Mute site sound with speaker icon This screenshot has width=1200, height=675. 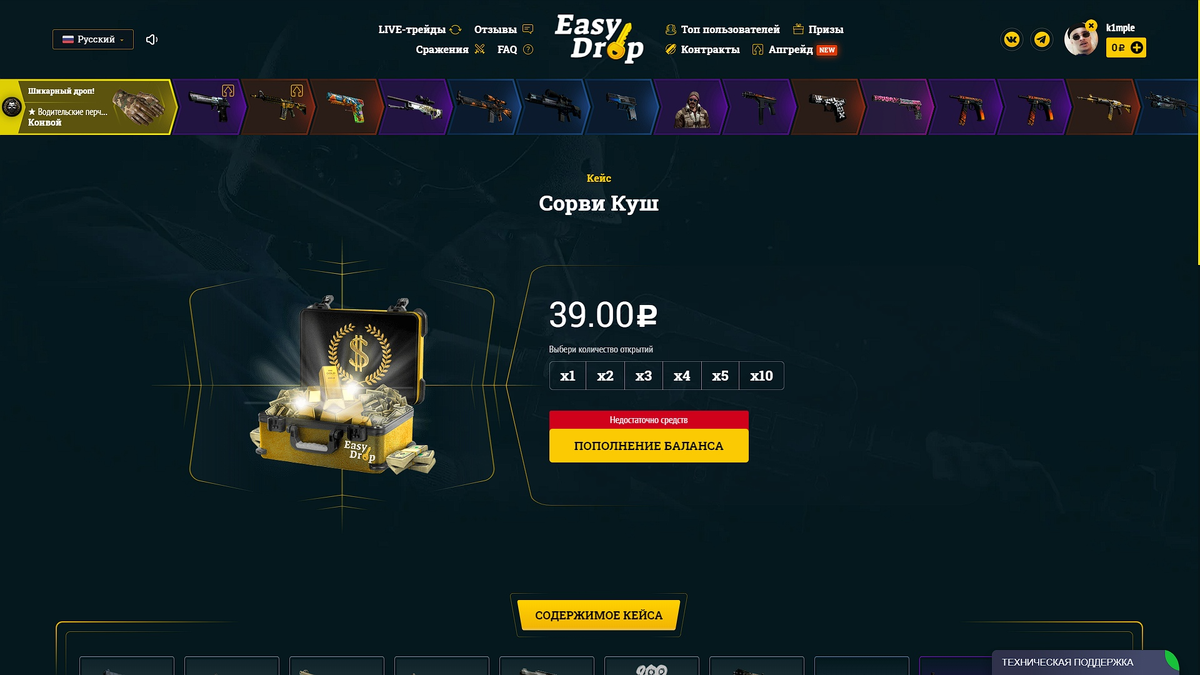pyautogui.click(x=152, y=40)
